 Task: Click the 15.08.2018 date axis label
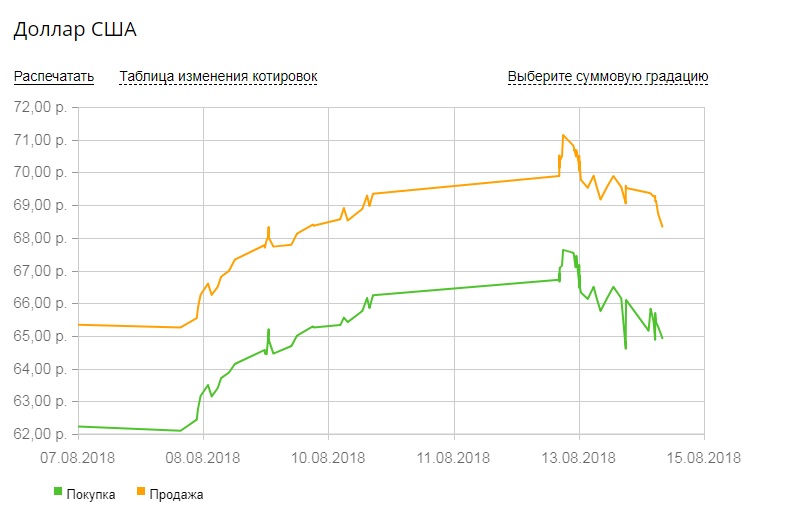703,457
